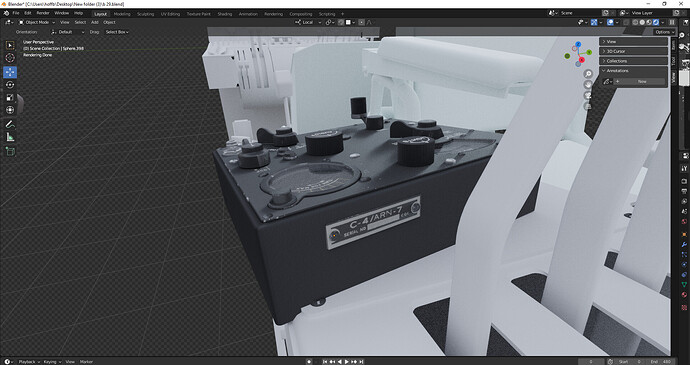This screenshot has height=365, width=690.
Task: Jump to the last frame
Action: click(361, 361)
